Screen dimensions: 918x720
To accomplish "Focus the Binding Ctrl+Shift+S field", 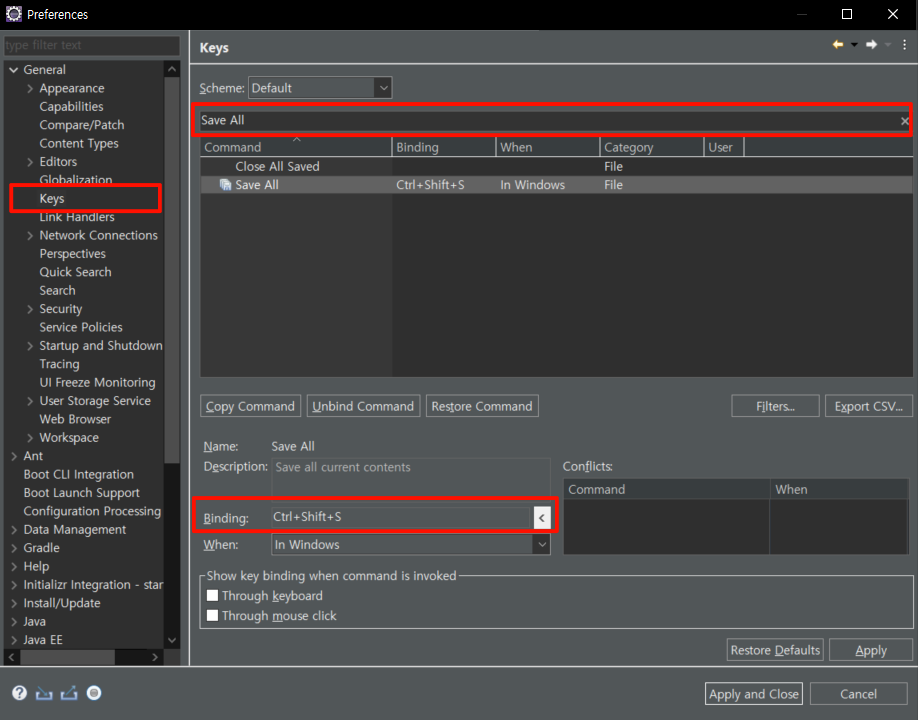I will [400, 517].
